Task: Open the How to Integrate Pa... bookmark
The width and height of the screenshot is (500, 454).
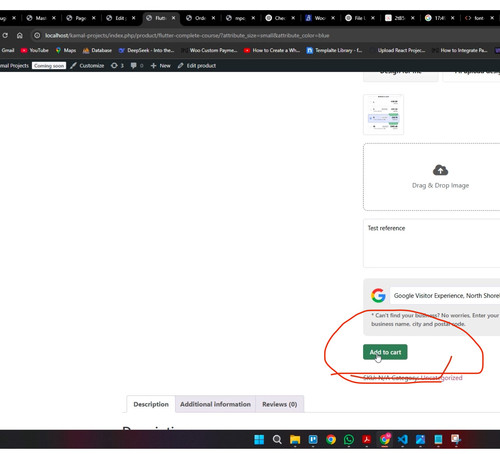Action: [x=460, y=50]
